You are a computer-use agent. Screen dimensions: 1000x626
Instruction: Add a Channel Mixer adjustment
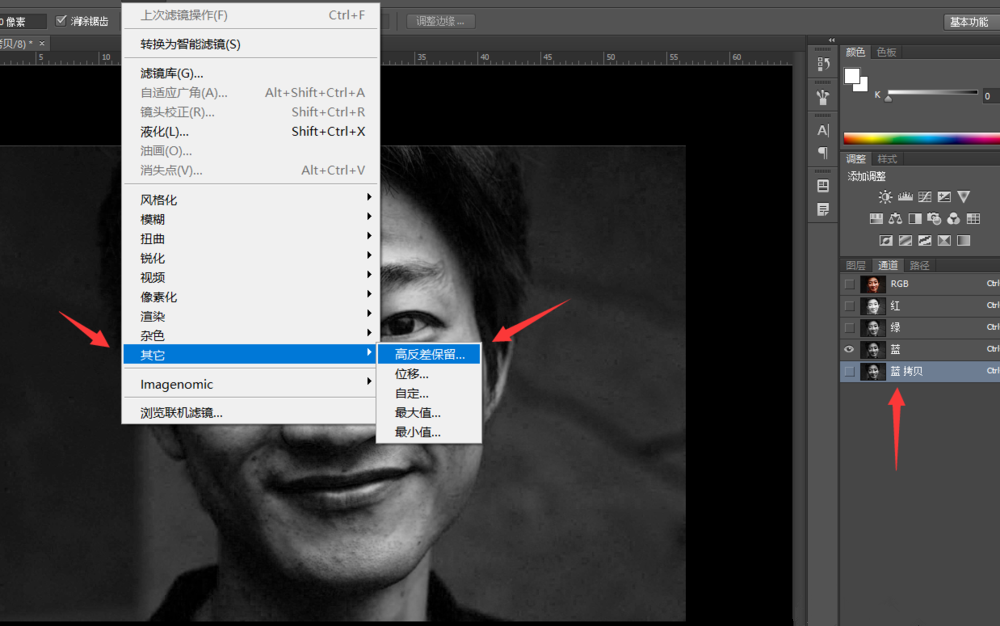coord(953,219)
